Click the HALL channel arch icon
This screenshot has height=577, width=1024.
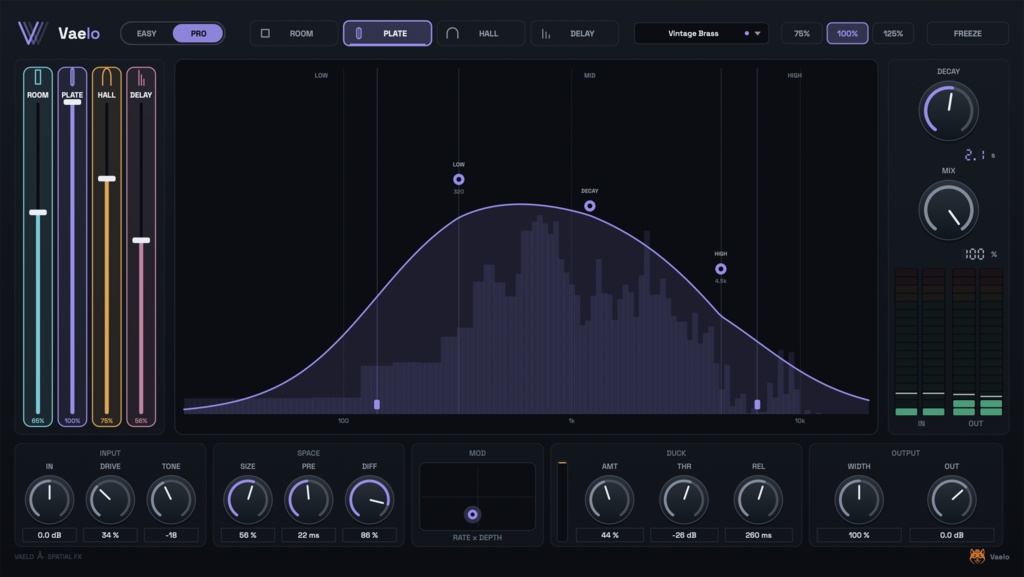pyautogui.click(x=106, y=78)
